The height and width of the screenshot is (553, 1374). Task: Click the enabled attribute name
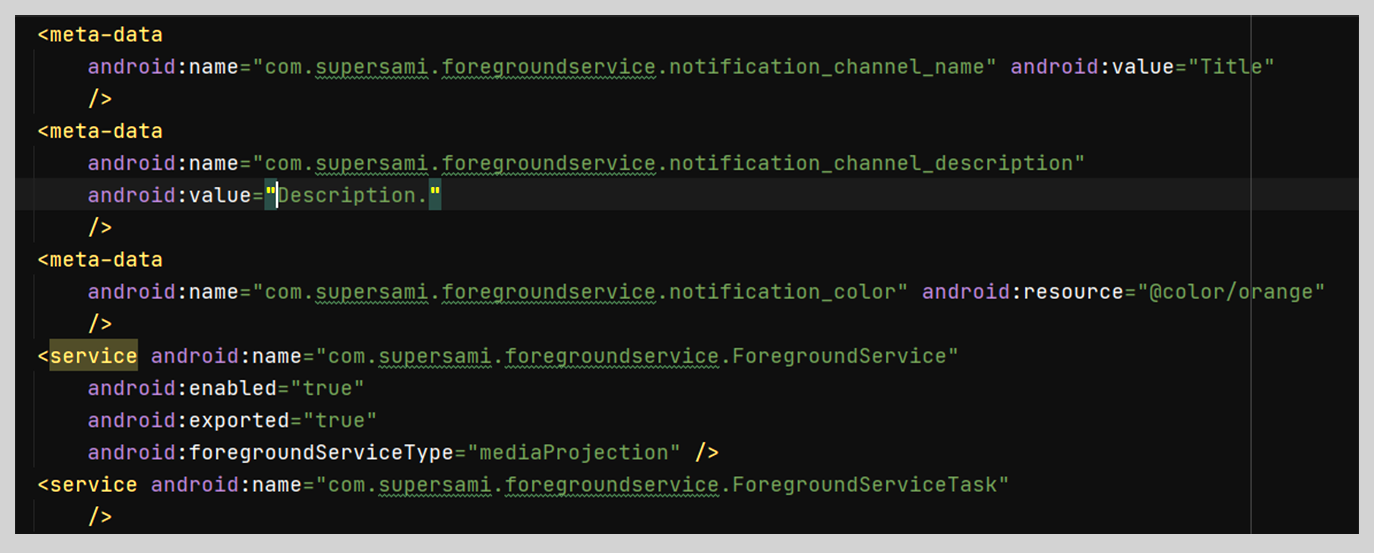[x=232, y=388]
